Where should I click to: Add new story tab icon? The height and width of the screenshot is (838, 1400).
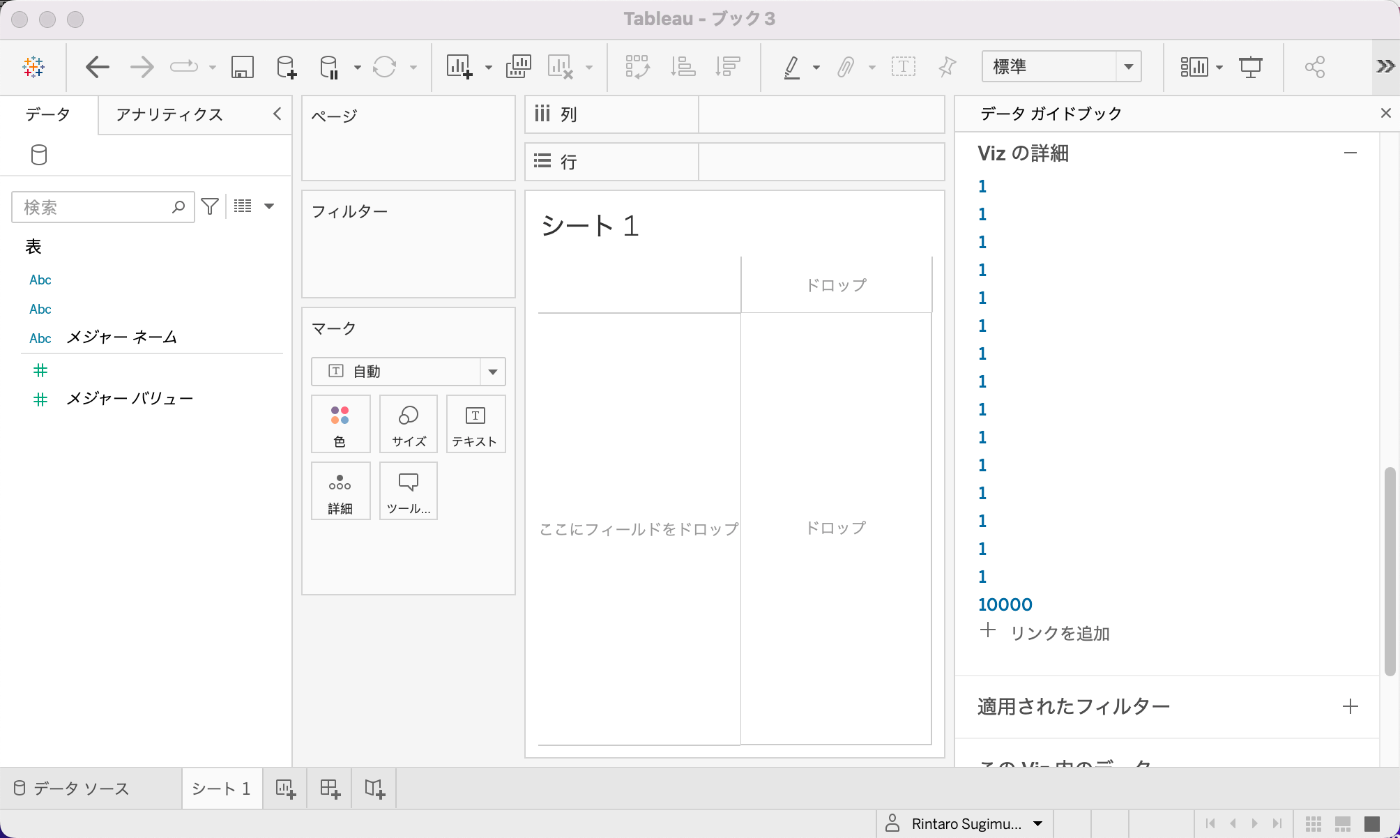375,788
